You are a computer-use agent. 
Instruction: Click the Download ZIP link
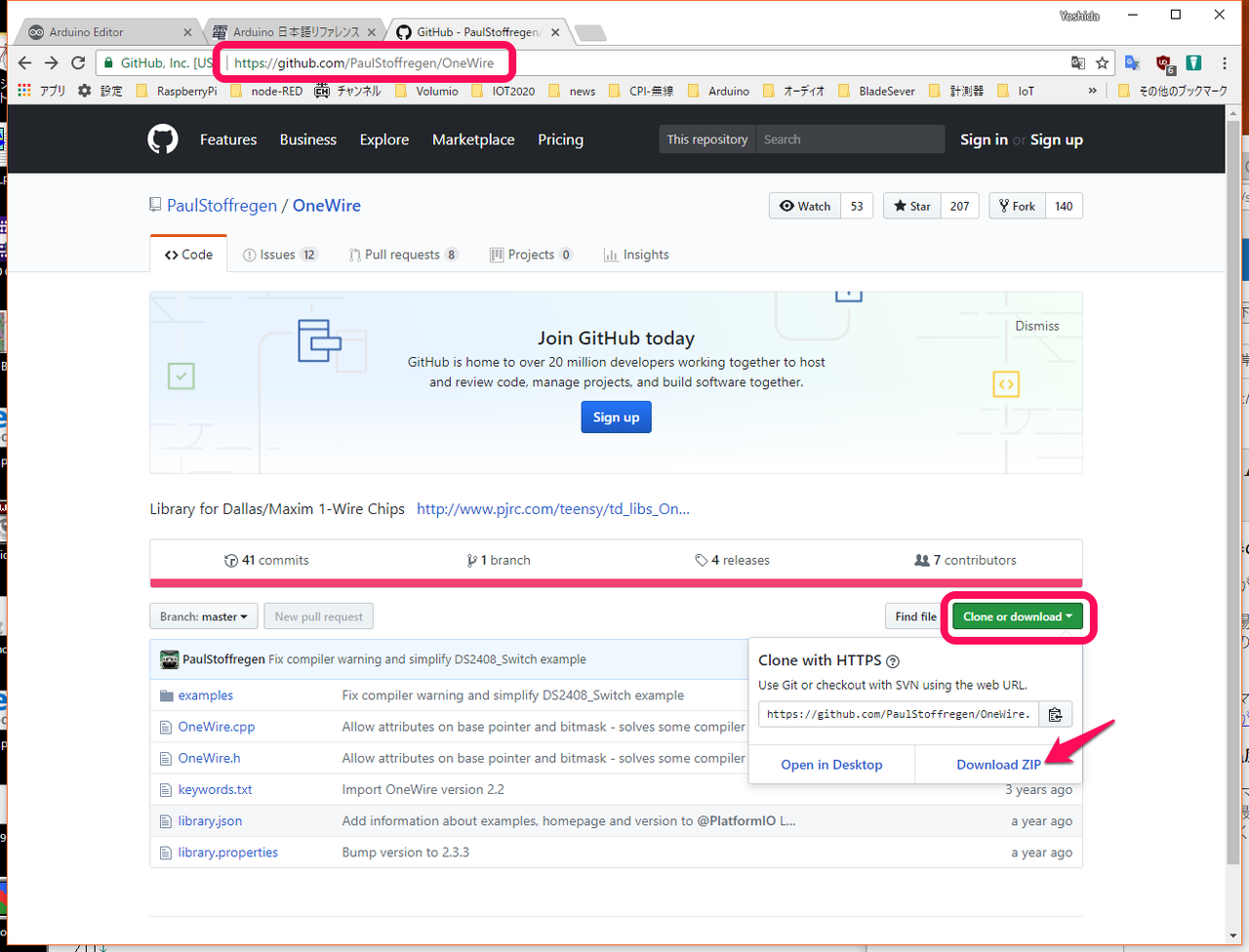[x=998, y=765]
